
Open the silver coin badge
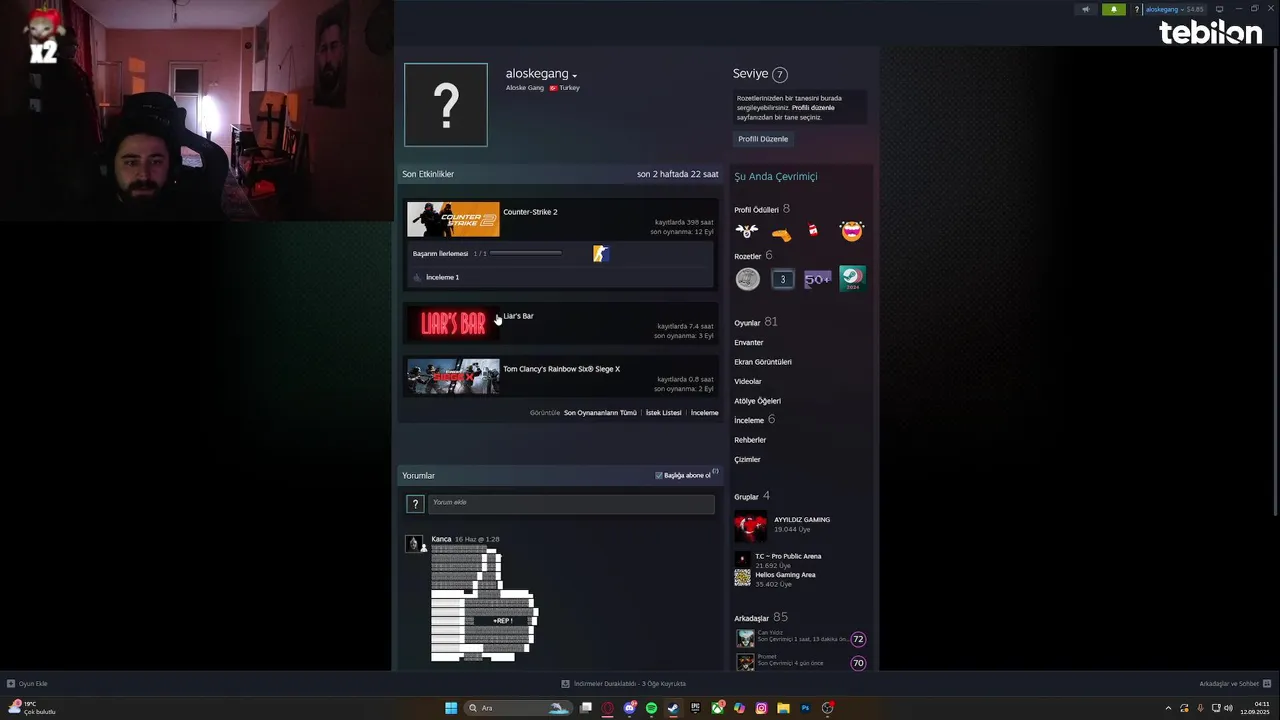748,280
